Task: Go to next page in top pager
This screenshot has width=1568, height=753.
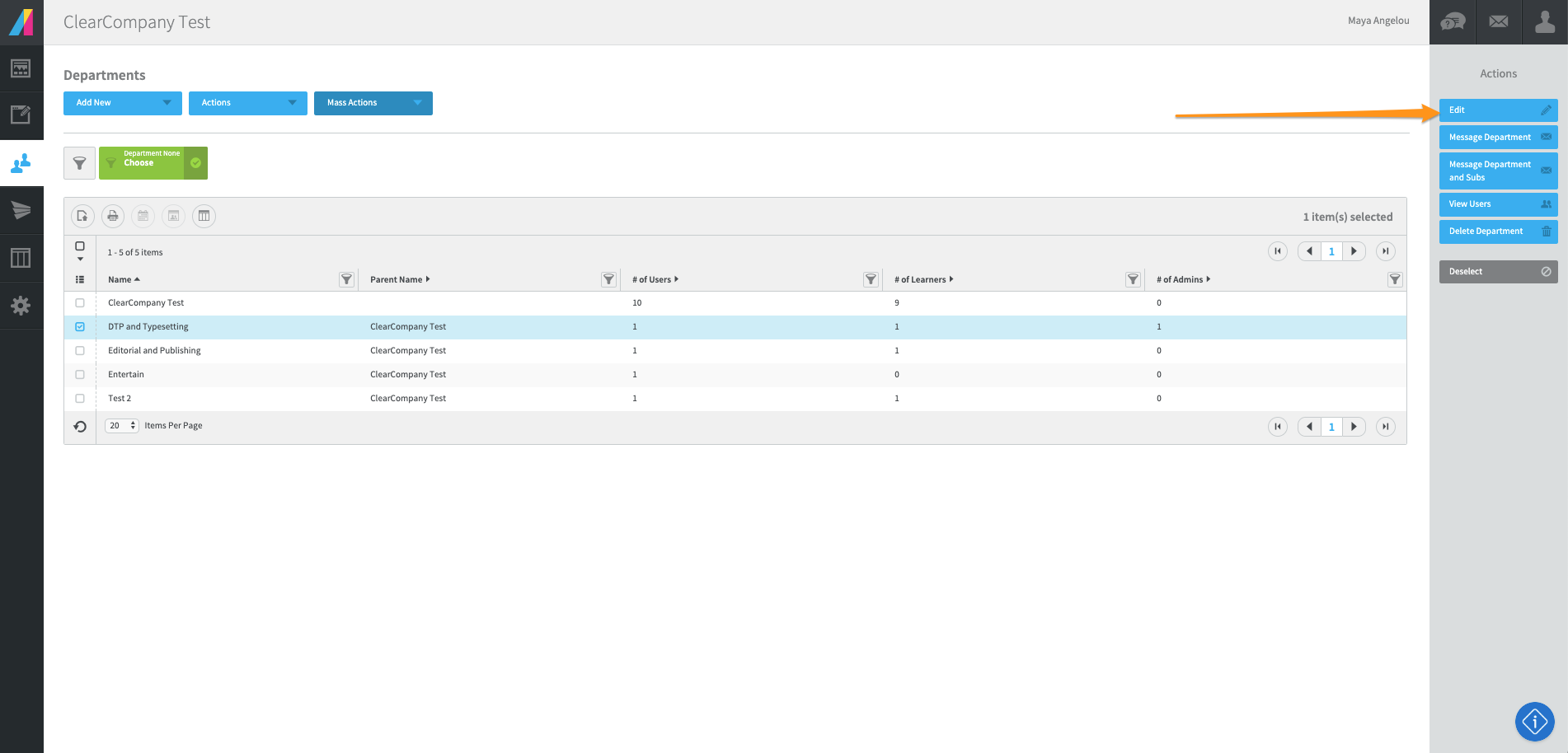Action: [x=1354, y=251]
